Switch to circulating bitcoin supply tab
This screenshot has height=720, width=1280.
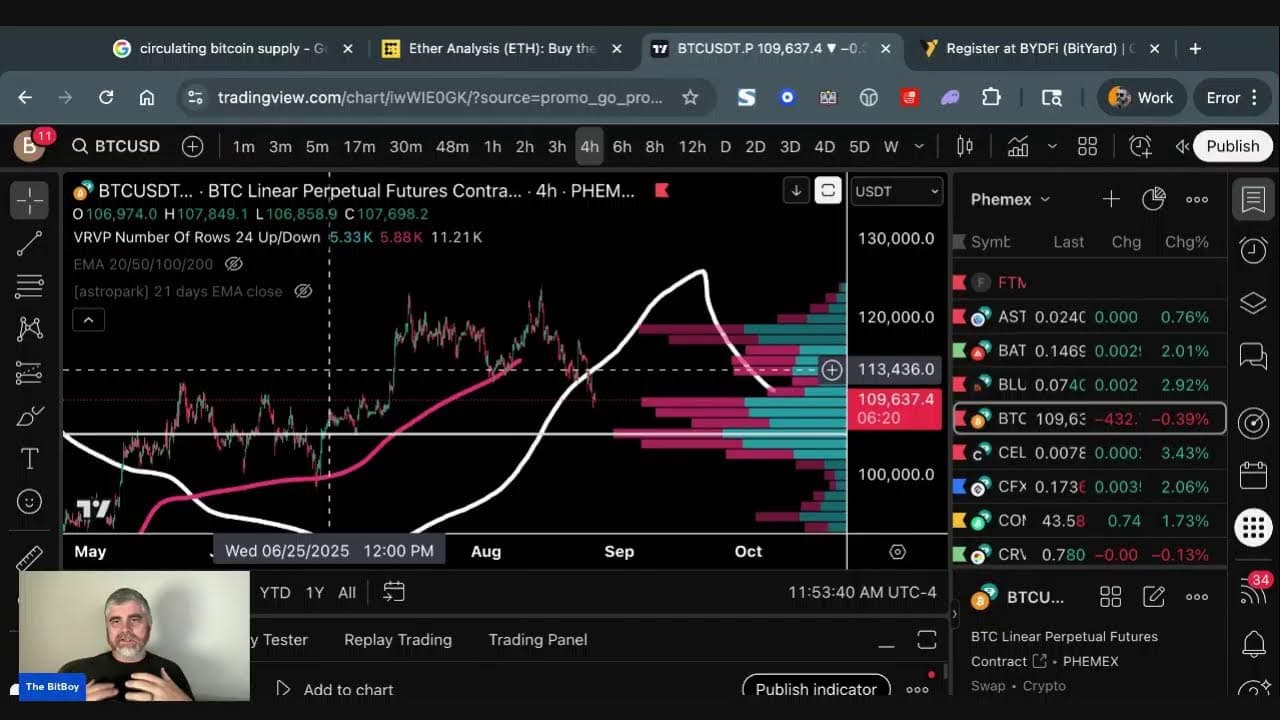[232, 48]
